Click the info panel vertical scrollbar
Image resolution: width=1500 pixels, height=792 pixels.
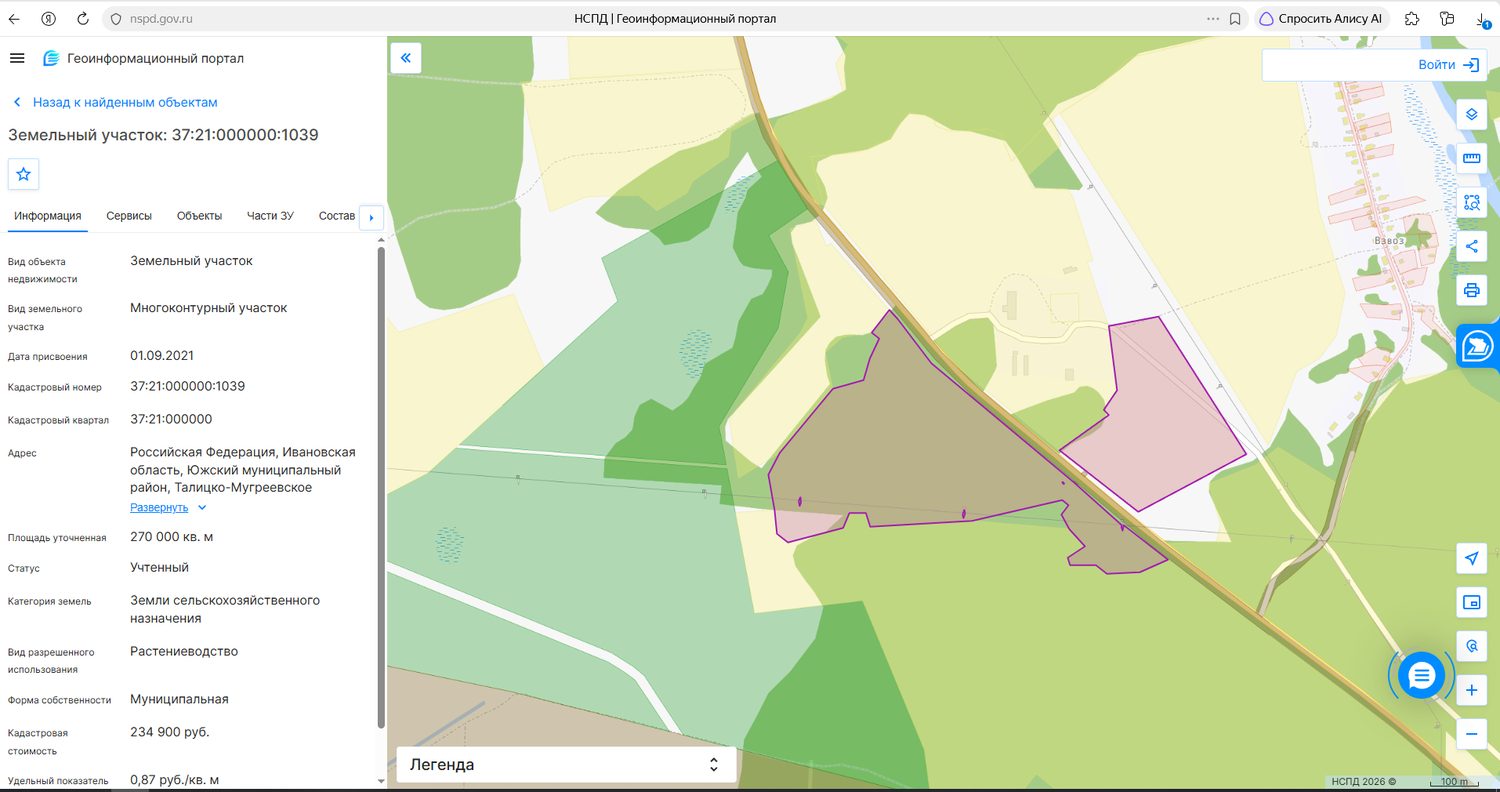[380, 487]
